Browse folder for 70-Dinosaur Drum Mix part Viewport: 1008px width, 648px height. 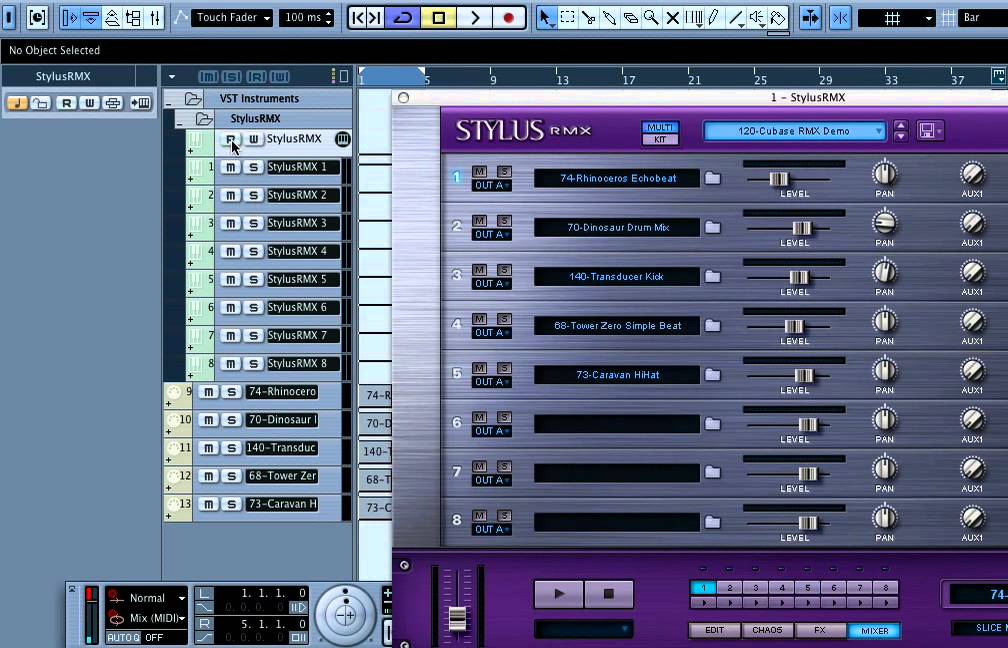[712, 227]
